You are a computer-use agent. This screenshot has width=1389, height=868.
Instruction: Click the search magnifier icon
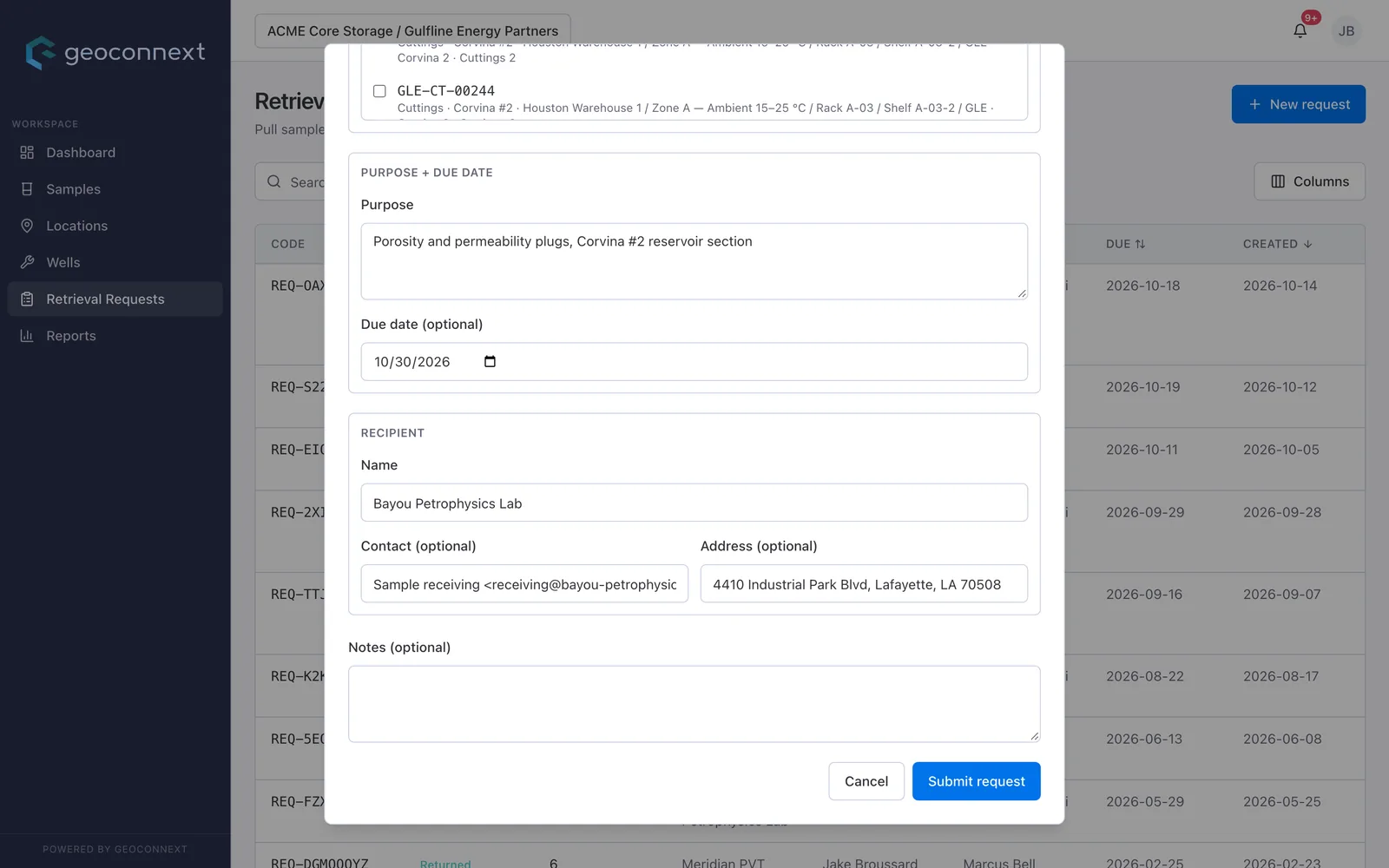coord(274,181)
